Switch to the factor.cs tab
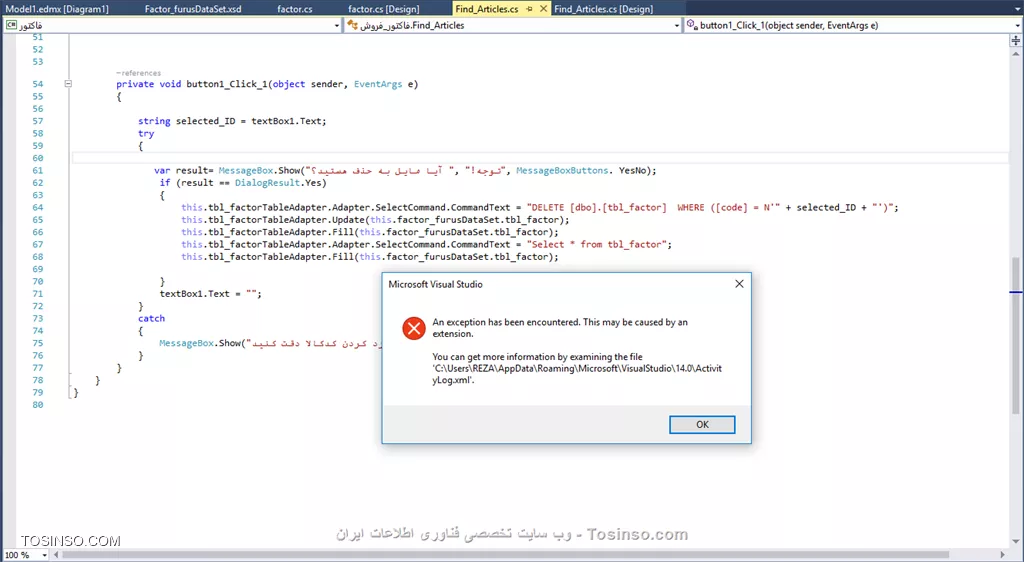Image resolution: width=1024 pixels, height=562 pixels. click(x=295, y=8)
